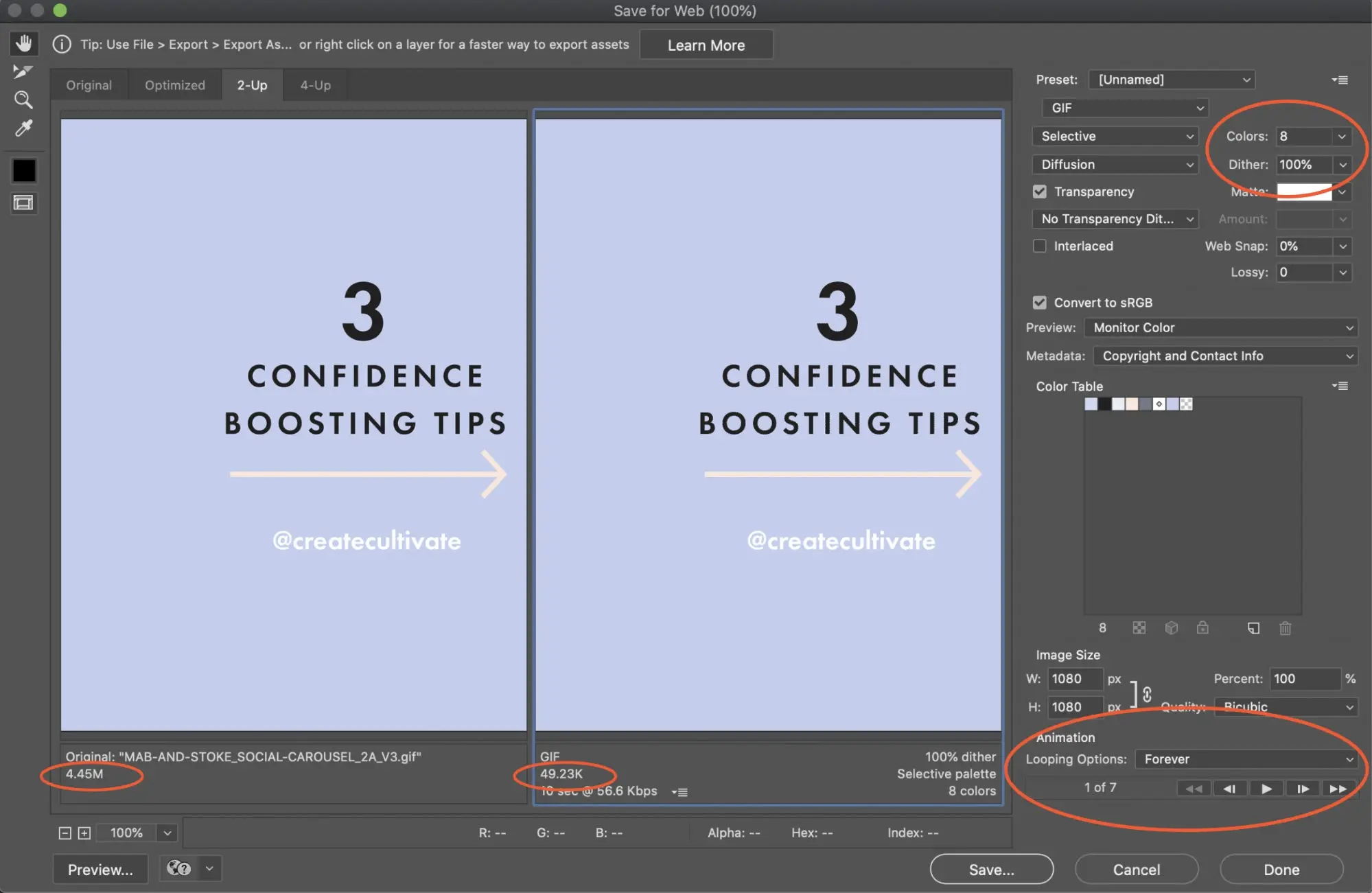This screenshot has width=1372, height=893.
Task: Delete selected color from the Color Table
Action: coord(1285,628)
